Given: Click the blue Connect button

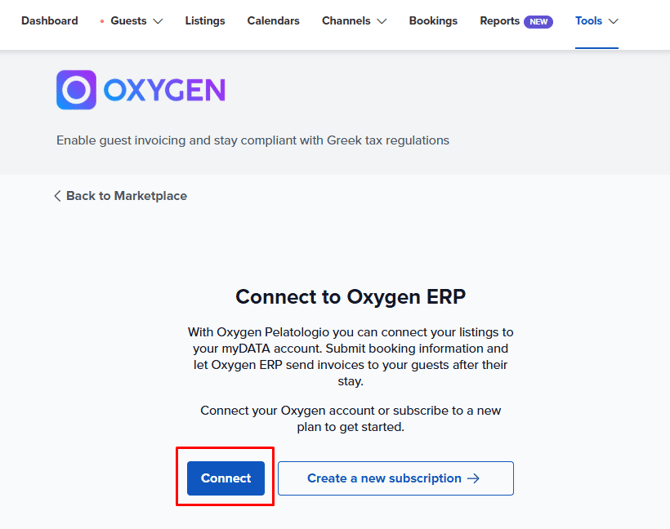Looking at the screenshot, I should [226, 478].
